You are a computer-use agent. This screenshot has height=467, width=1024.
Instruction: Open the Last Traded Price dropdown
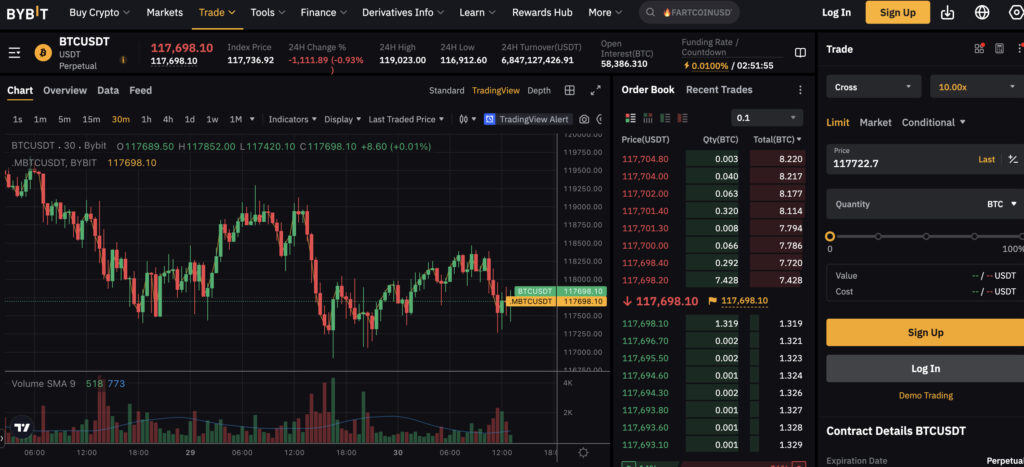[406, 120]
